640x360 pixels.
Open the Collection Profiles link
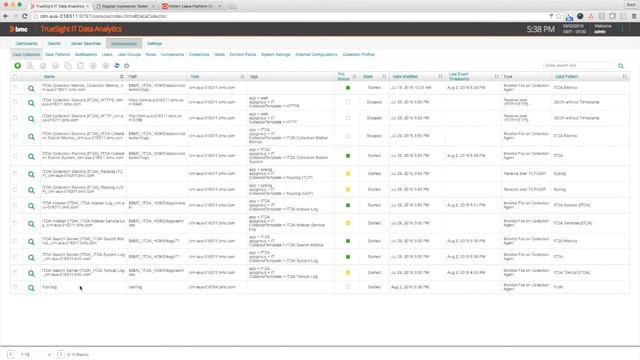click(359, 54)
